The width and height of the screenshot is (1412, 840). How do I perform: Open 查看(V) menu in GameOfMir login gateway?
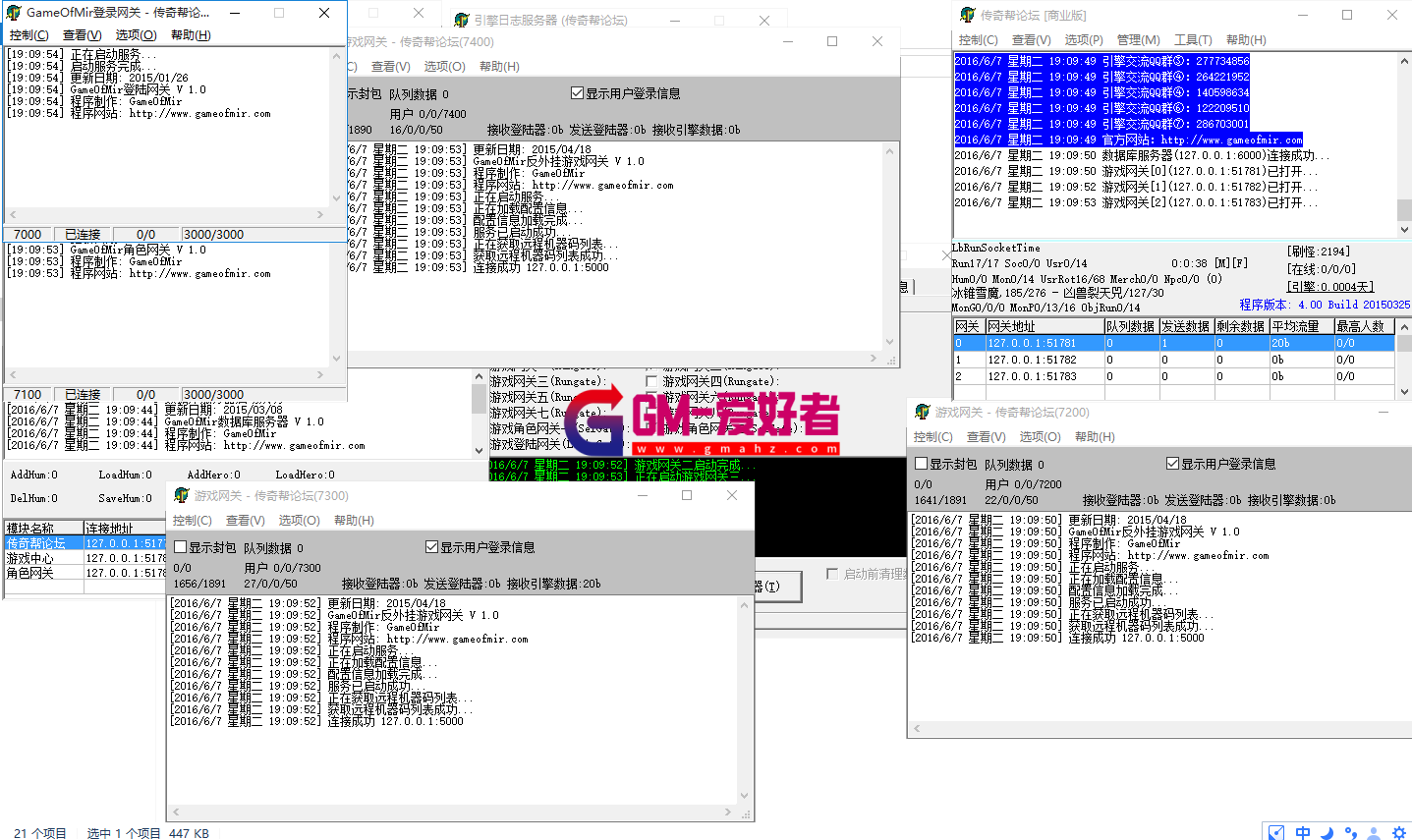click(82, 35)
